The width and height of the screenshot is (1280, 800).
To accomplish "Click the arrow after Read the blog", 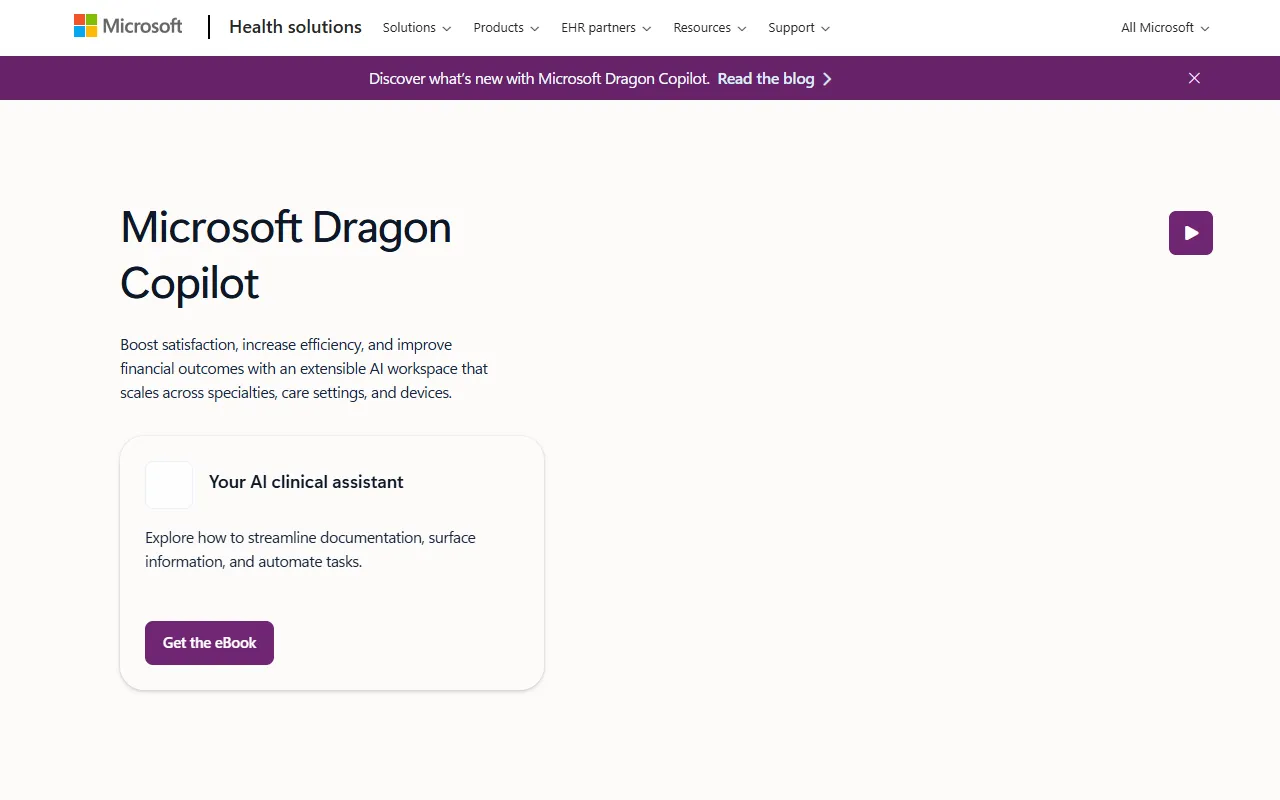I will pos(827,79).
